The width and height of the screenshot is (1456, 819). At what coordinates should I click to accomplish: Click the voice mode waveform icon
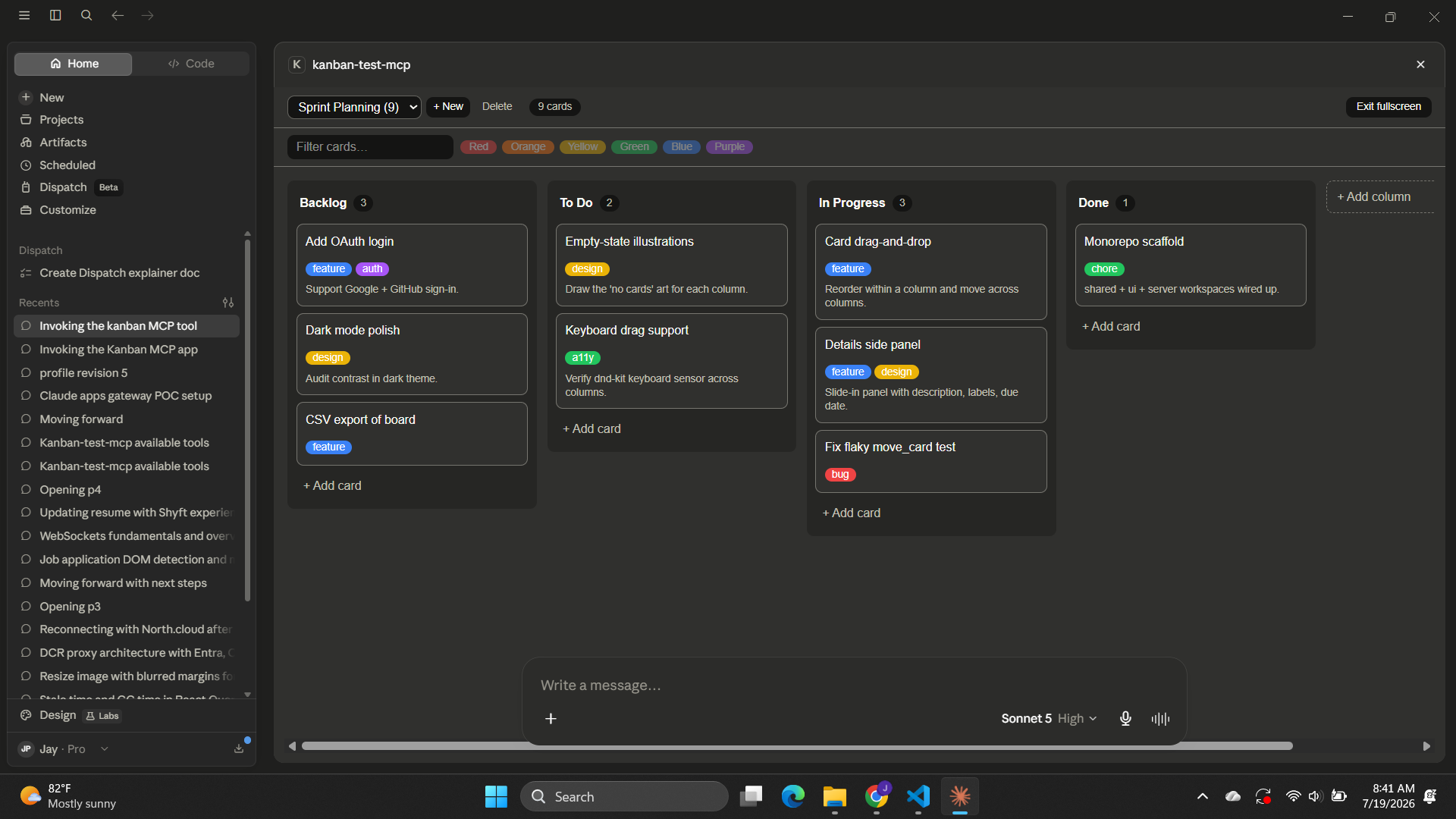click(1160, 718)
